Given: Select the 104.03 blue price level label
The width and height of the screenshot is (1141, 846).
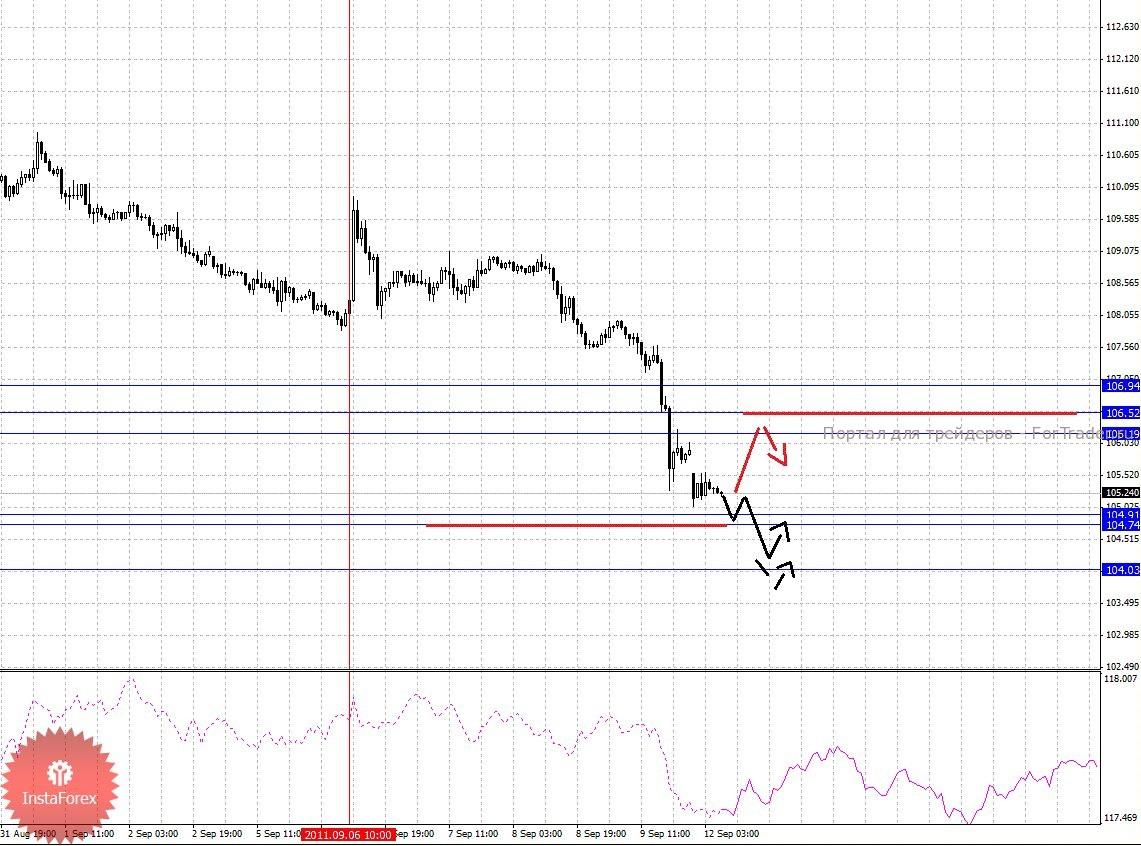Looking at the screenshot, I should point(1121,570).
